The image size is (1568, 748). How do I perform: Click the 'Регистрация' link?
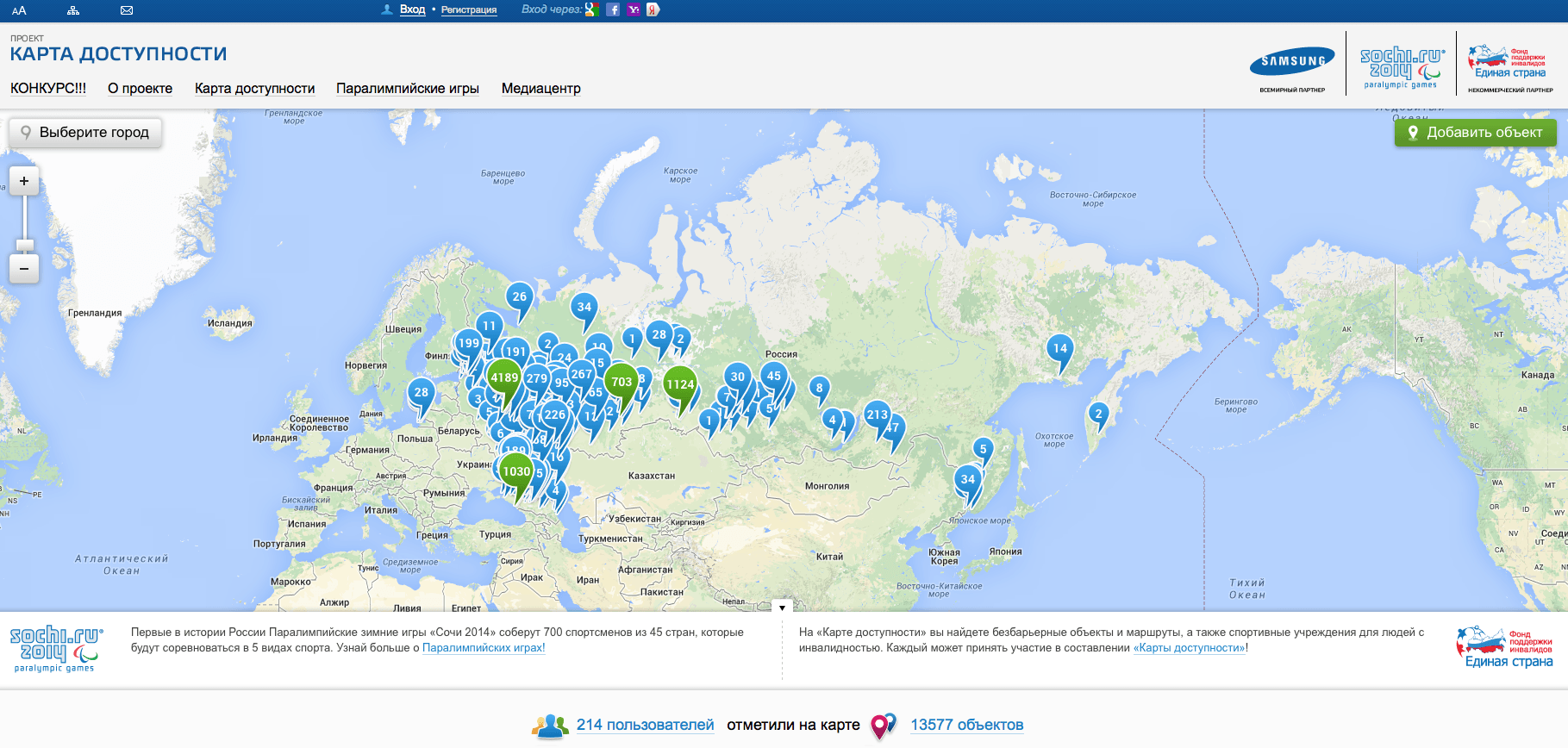(469, 10)
